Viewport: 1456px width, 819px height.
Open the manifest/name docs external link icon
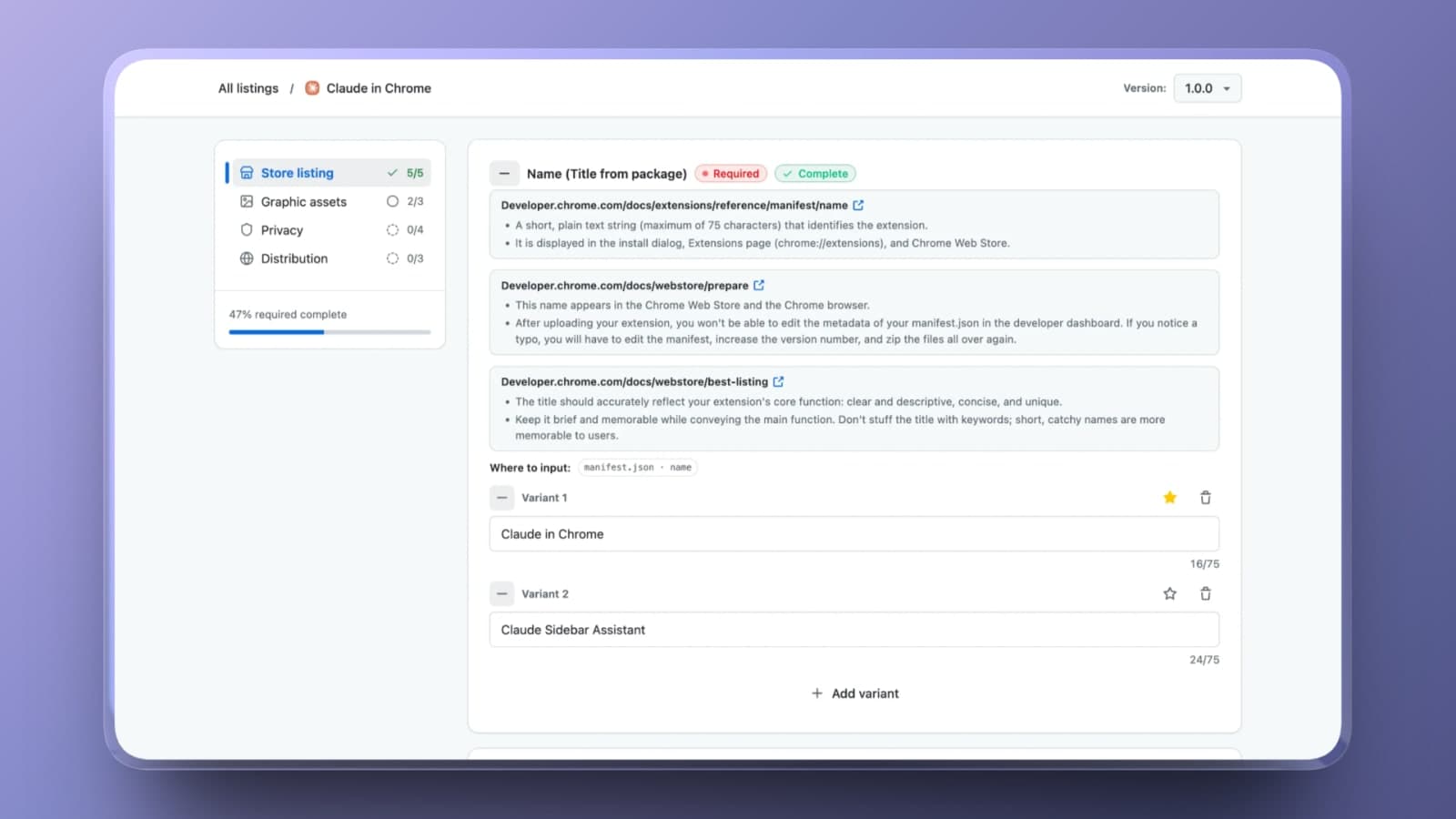[858, 206]
